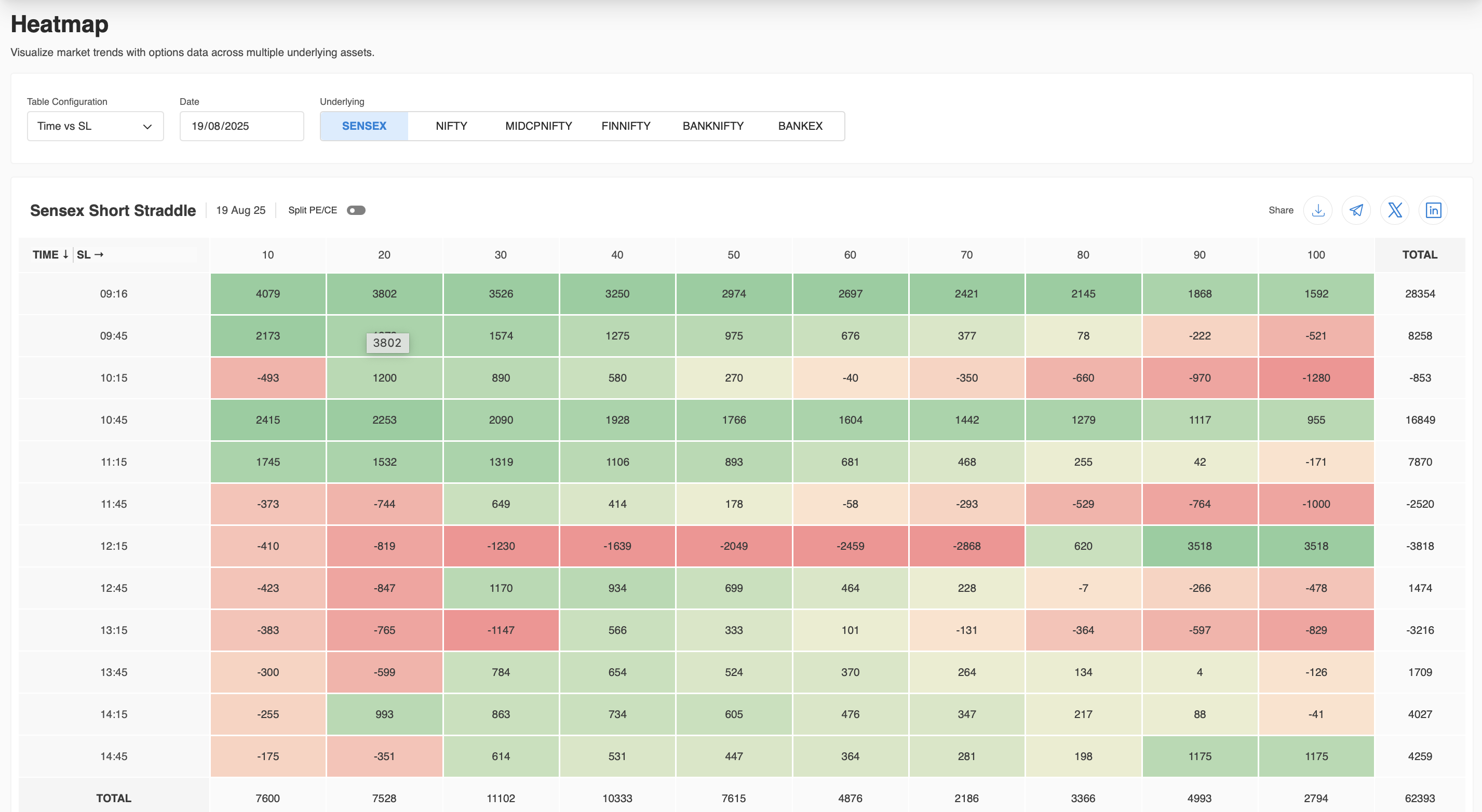This screenshot has height=812, width=1482.
Task: Click the TOTAL column header
Action: (x=1419, y=255)
